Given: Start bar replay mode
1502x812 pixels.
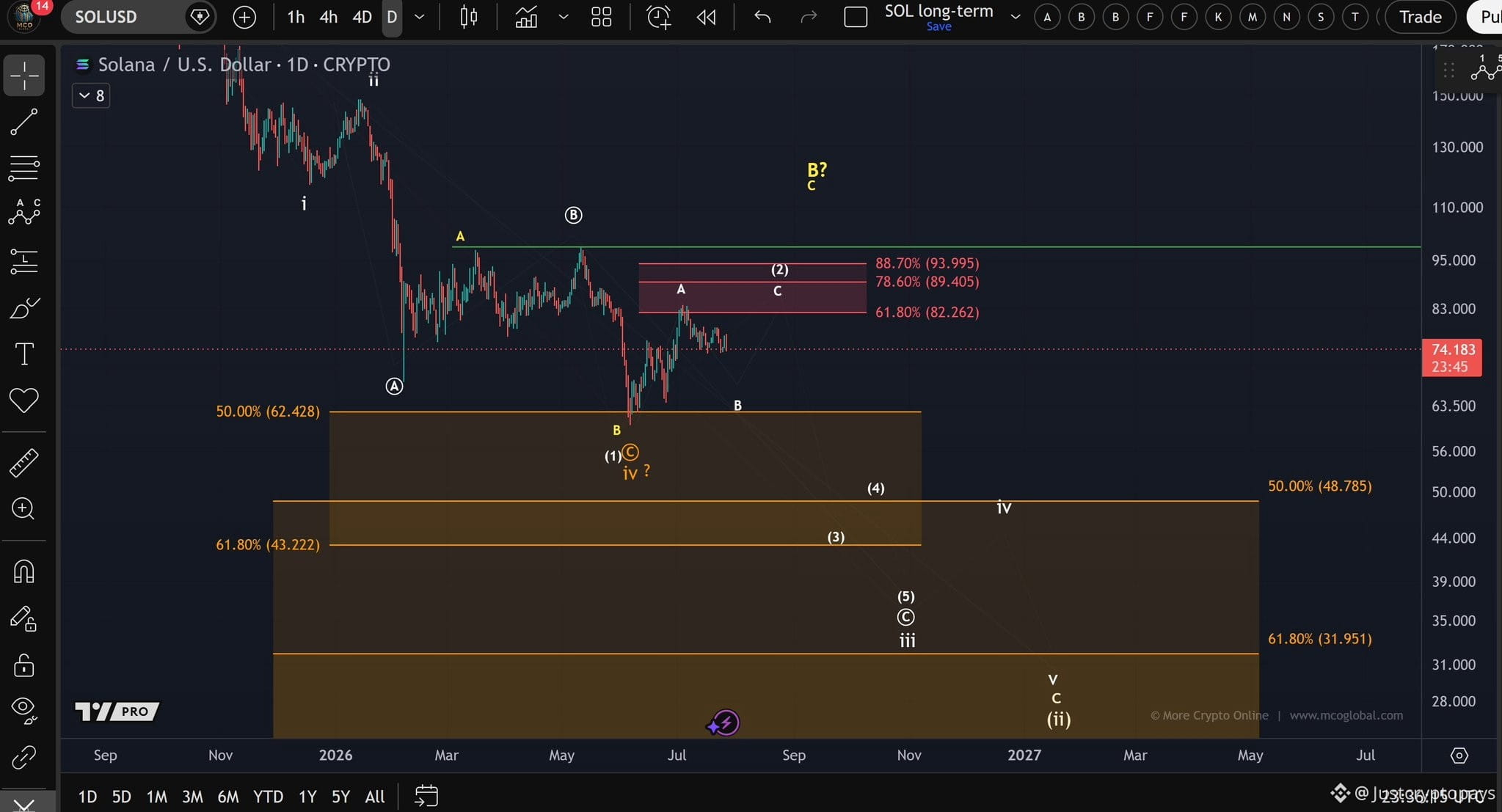Looking at the screenshot, I should (706, 17).
